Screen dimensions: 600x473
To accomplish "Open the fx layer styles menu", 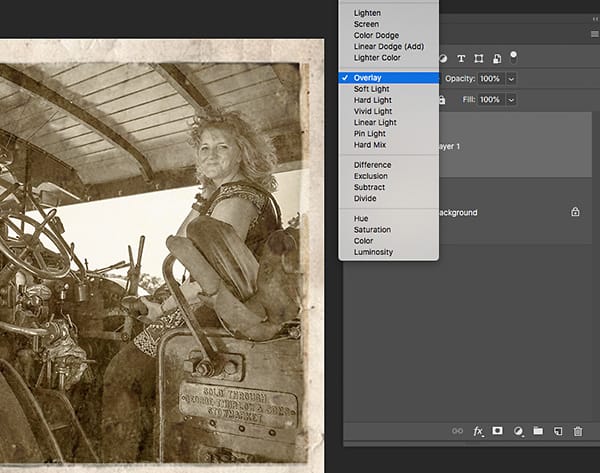I will click(x=477, y=431).
